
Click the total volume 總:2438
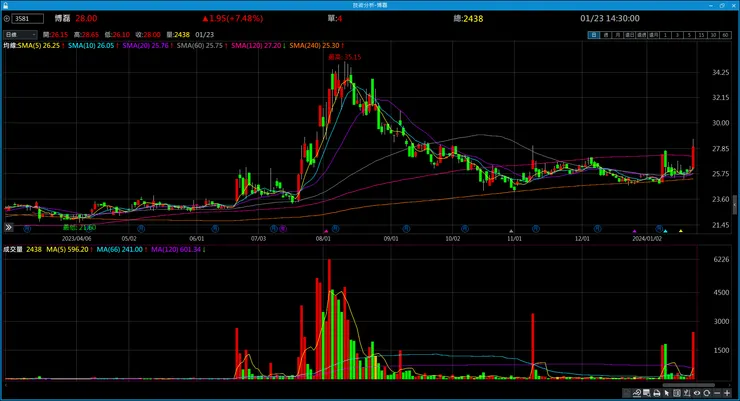[x=468, y=18]
